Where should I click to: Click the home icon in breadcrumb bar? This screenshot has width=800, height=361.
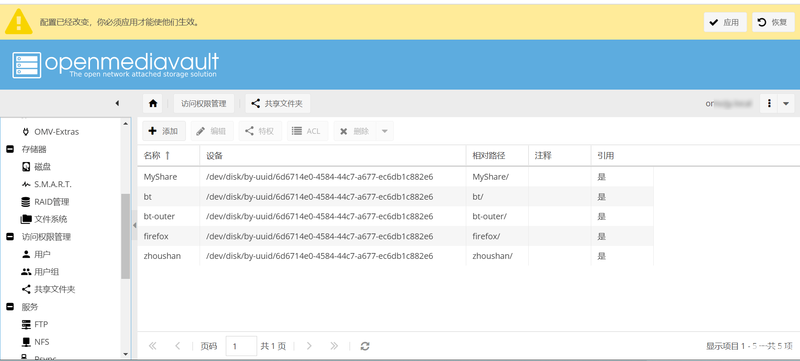pos(153,104)
